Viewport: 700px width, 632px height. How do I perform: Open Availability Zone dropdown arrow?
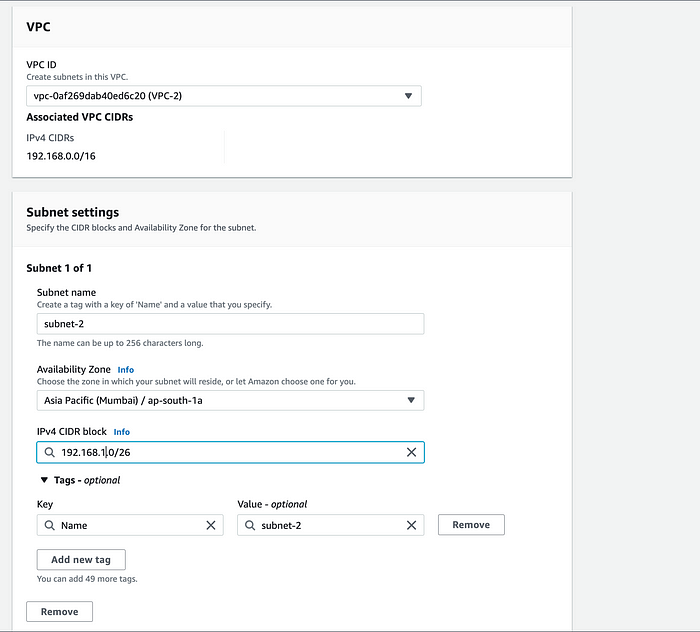411,400
